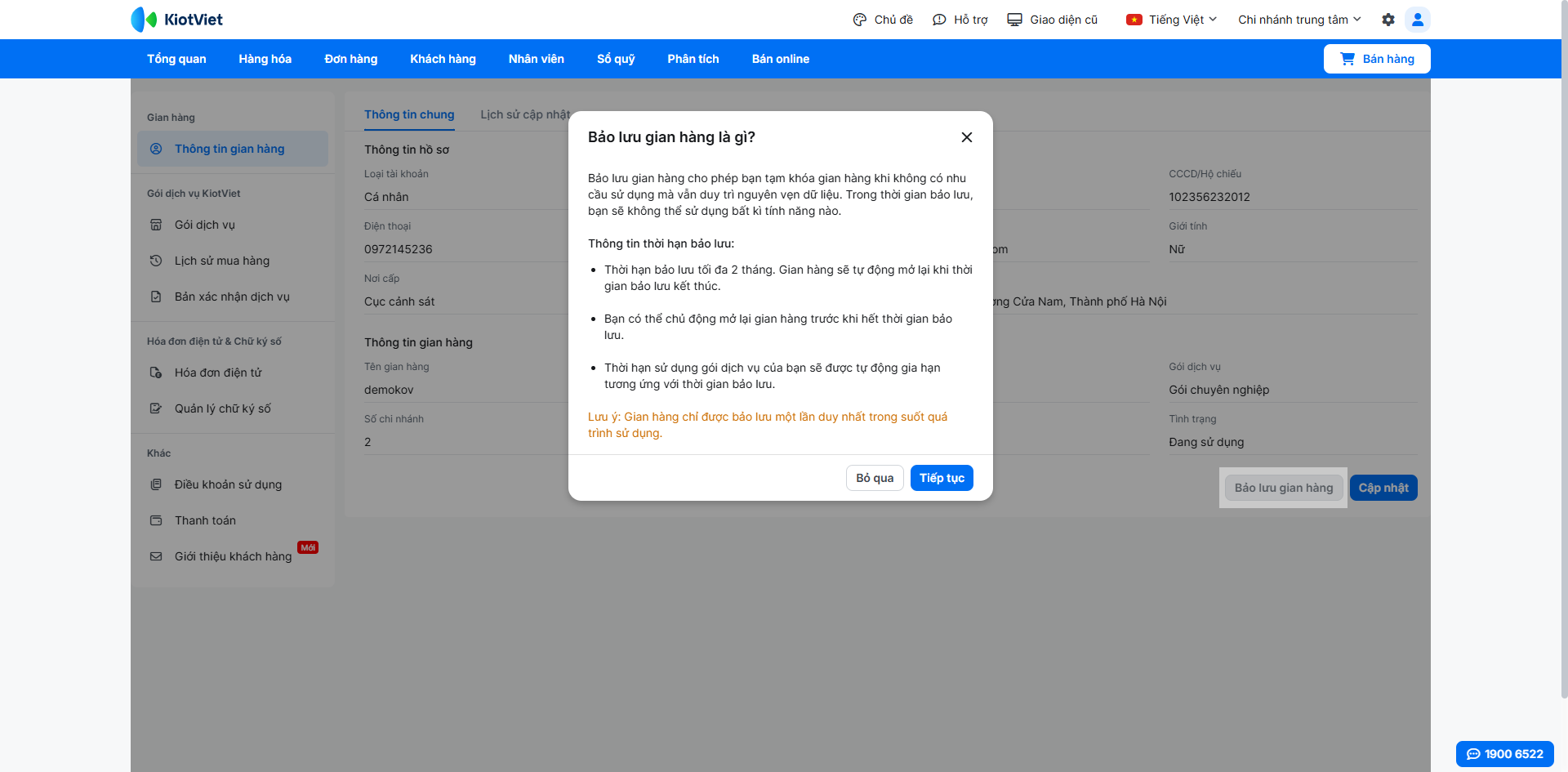Click the Giao diện cũ monitor icon

[1014, 20]
